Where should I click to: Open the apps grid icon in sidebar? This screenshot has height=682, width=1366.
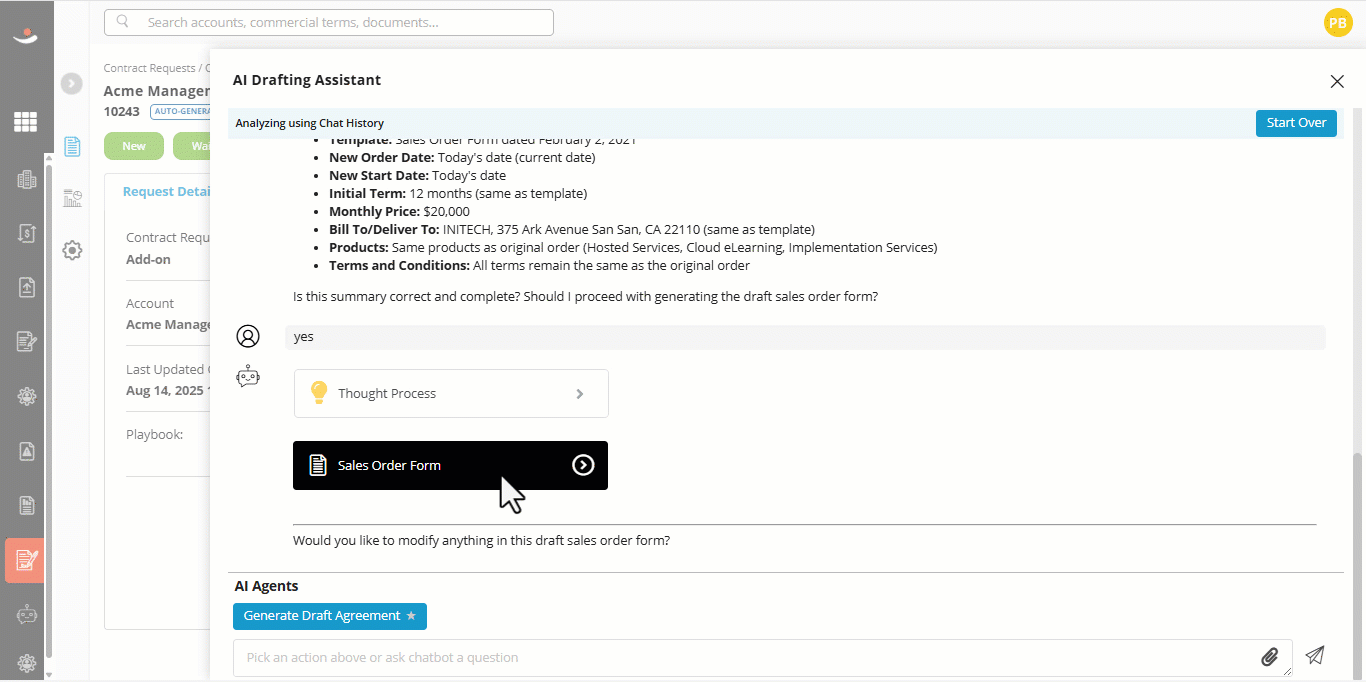(x=25, y=122)
